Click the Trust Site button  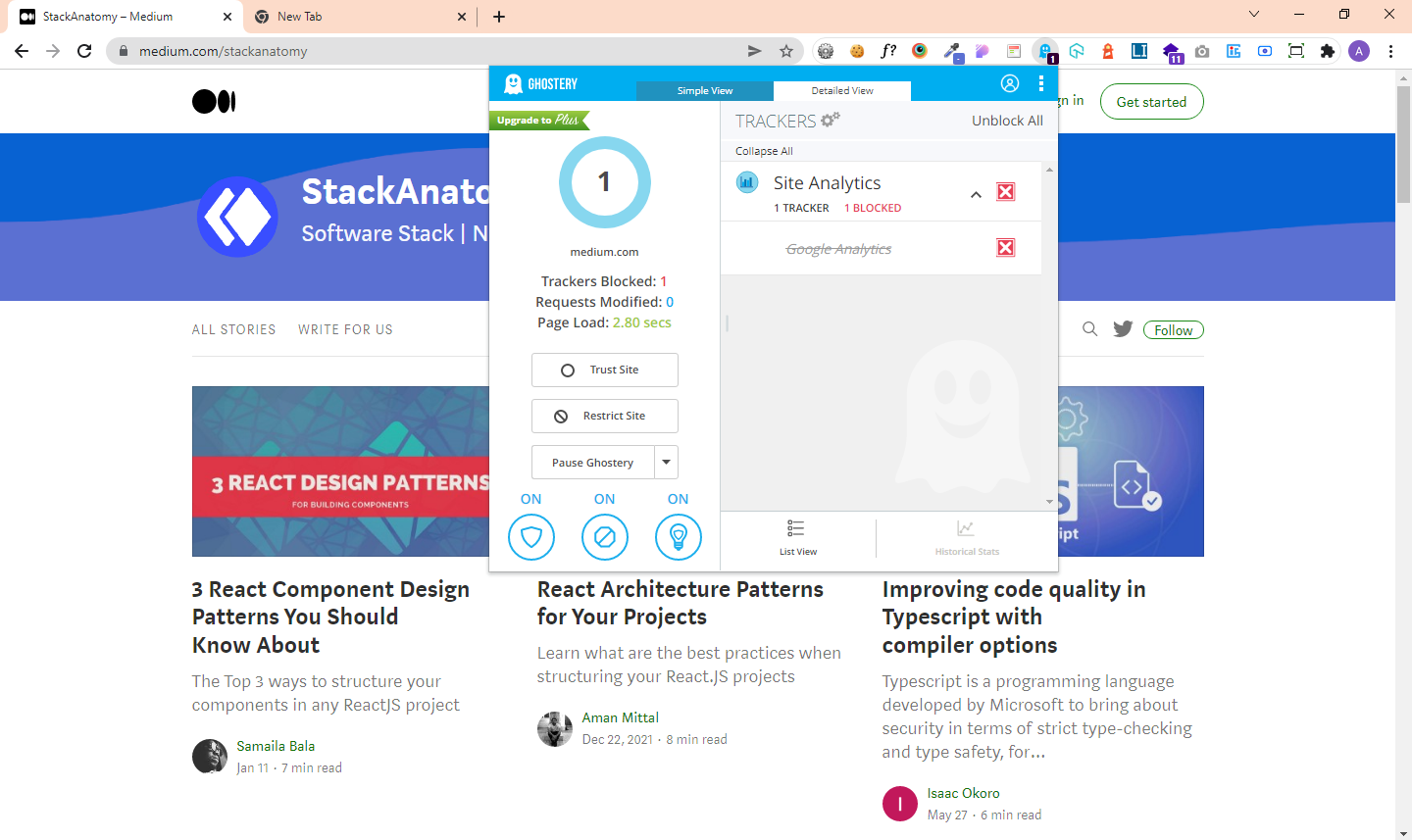[605, 370]
